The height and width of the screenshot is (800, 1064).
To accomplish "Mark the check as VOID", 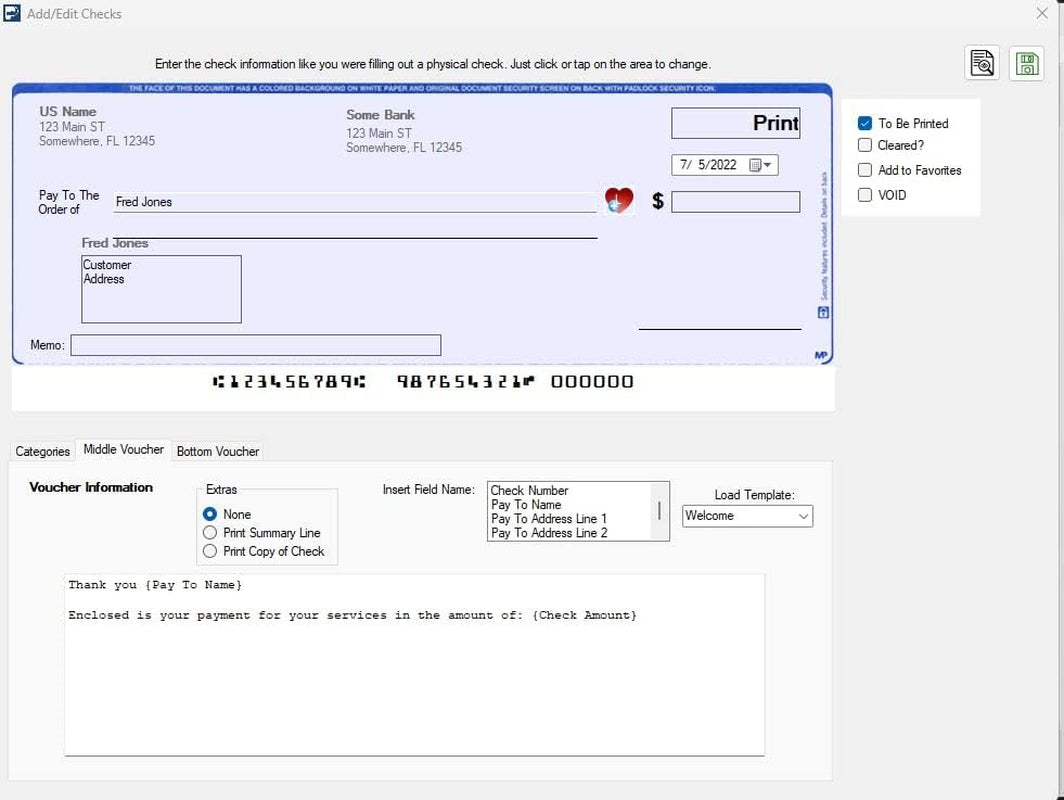I will click(864, 195).
